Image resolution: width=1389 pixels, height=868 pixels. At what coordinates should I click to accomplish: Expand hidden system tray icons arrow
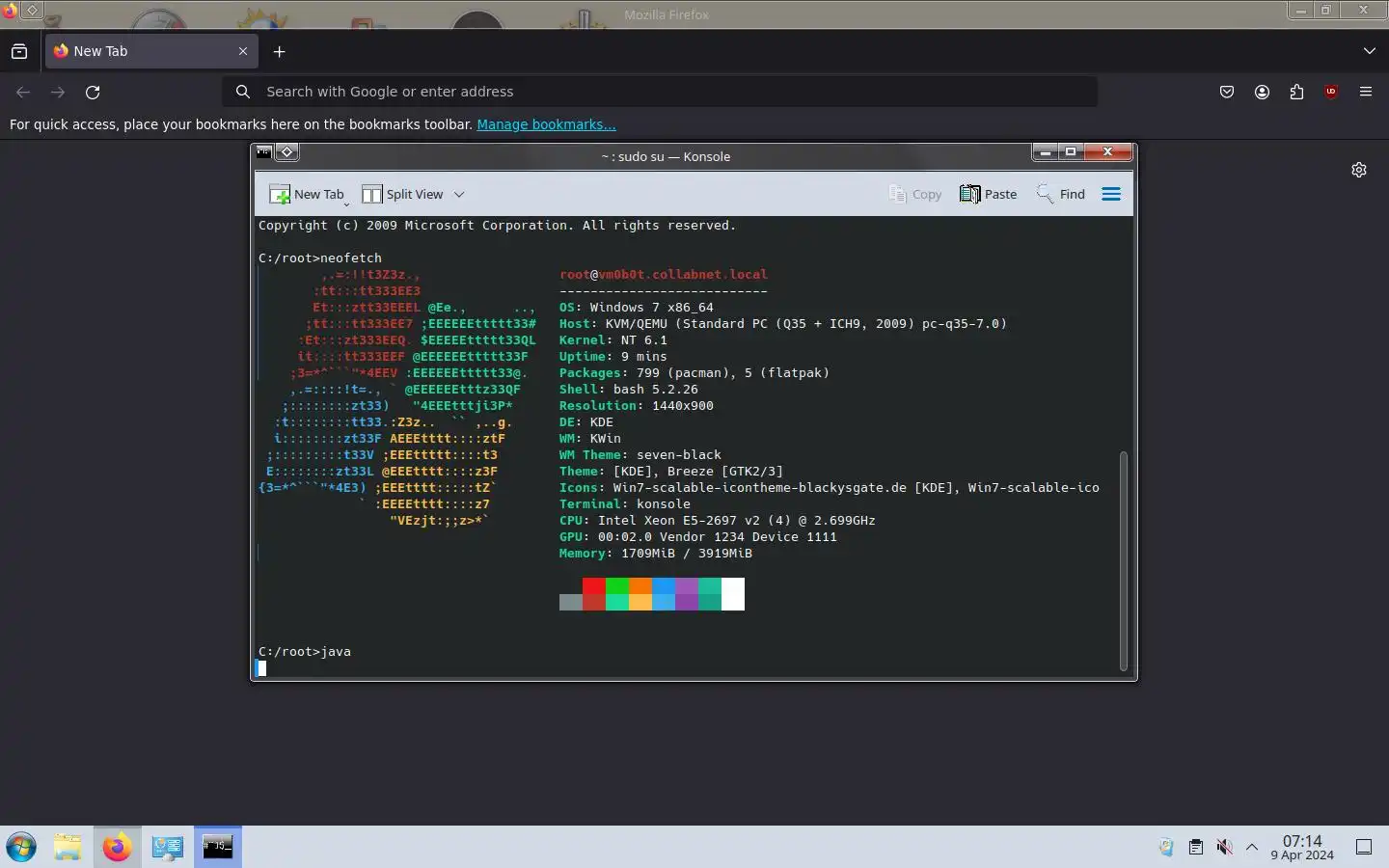pos(1252,847)
